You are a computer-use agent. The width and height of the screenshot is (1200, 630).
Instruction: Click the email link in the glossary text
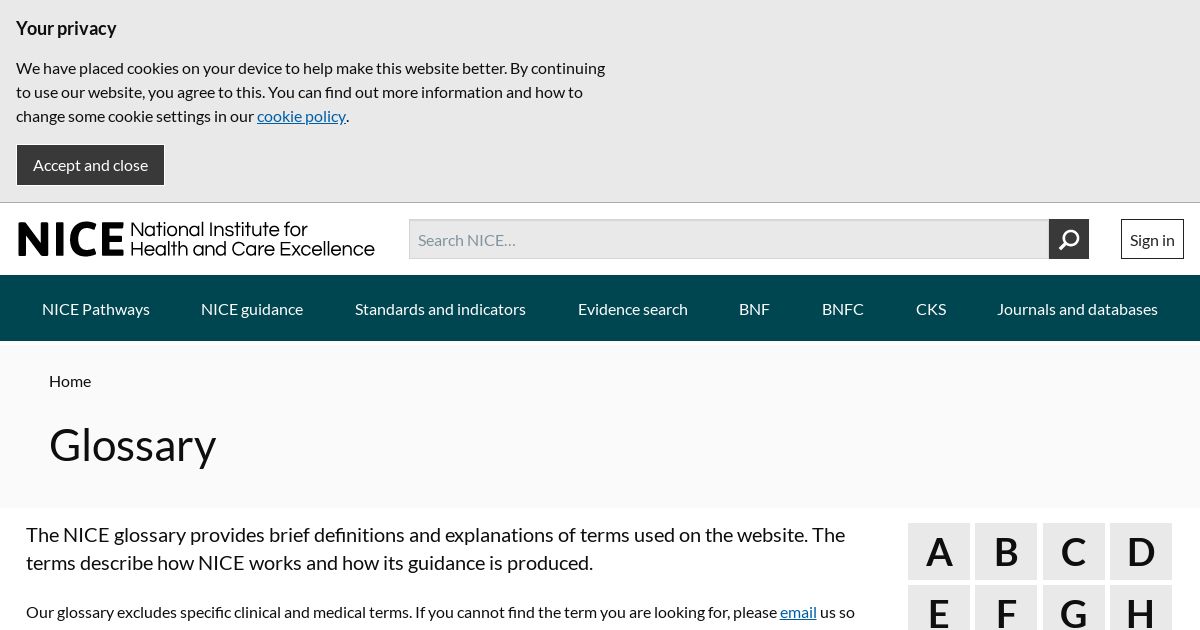[798, 612]
